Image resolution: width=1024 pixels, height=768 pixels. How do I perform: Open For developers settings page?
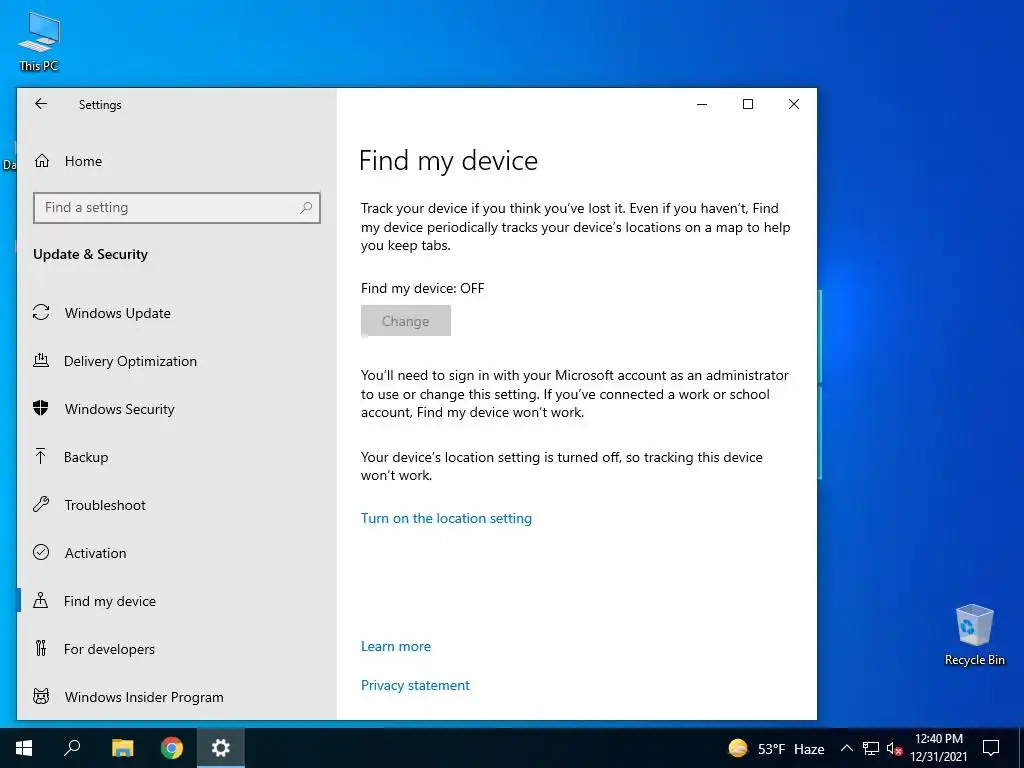tap(176, 649)
